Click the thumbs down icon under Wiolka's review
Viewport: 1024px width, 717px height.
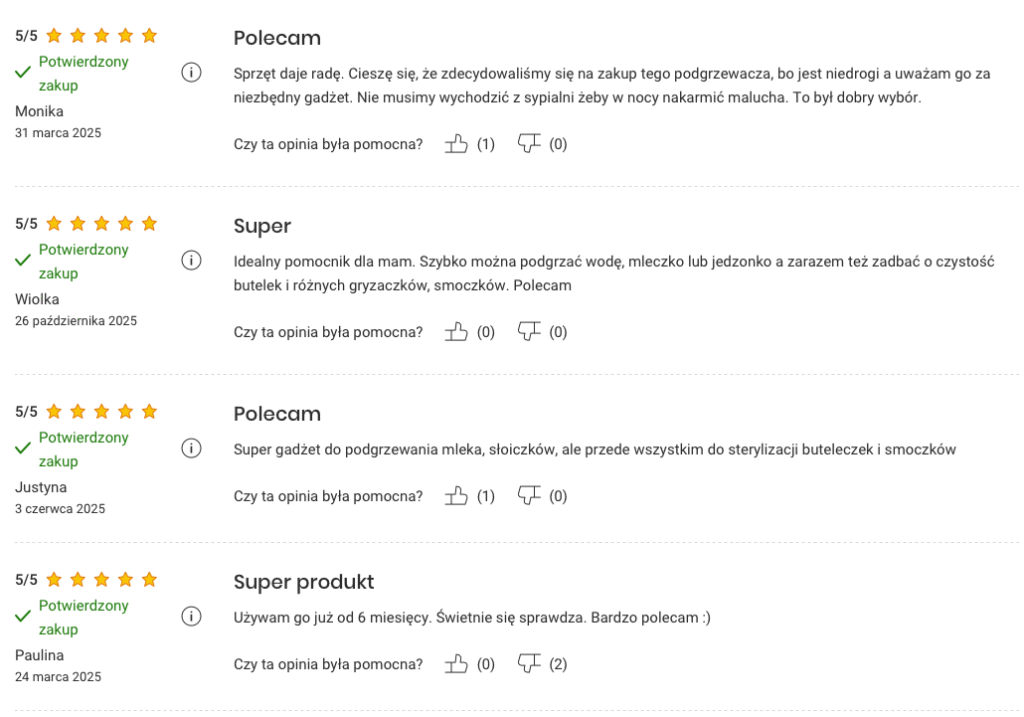[528, 331]
